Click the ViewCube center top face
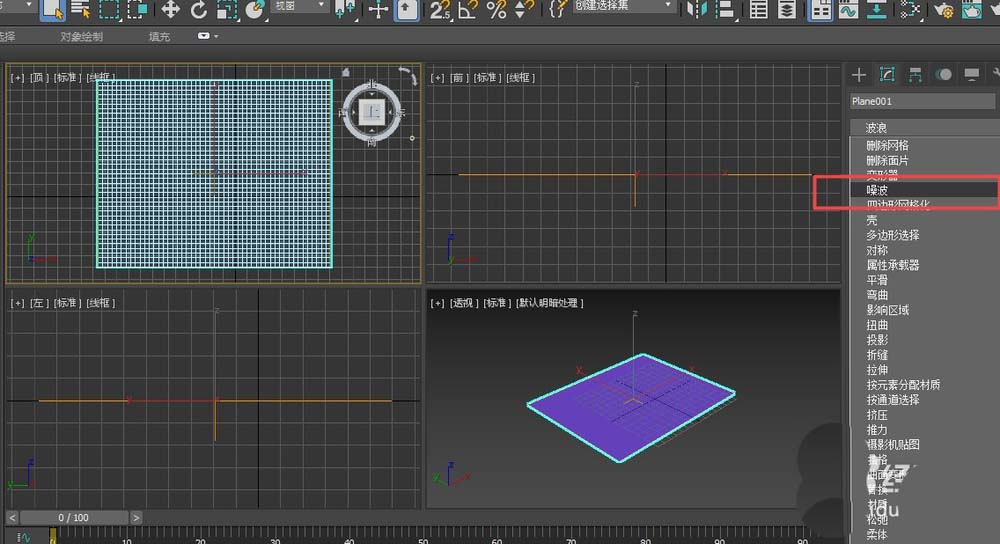 (372, 112)
